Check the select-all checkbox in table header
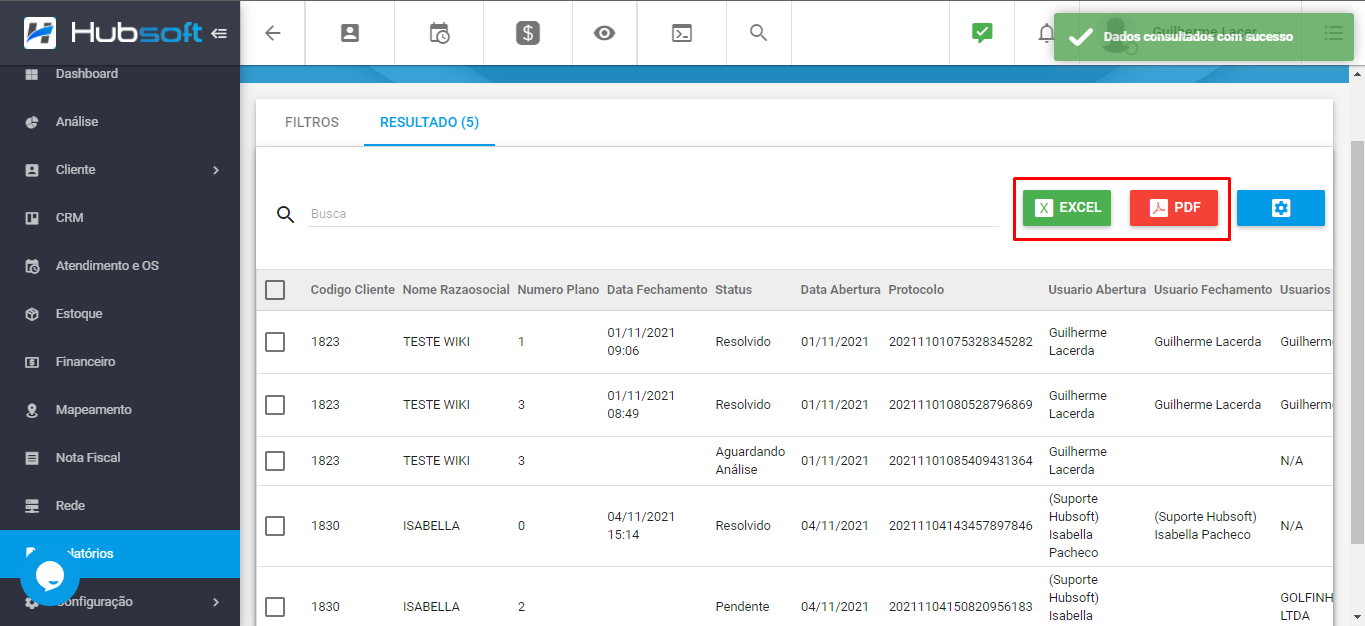 (275, 289)
